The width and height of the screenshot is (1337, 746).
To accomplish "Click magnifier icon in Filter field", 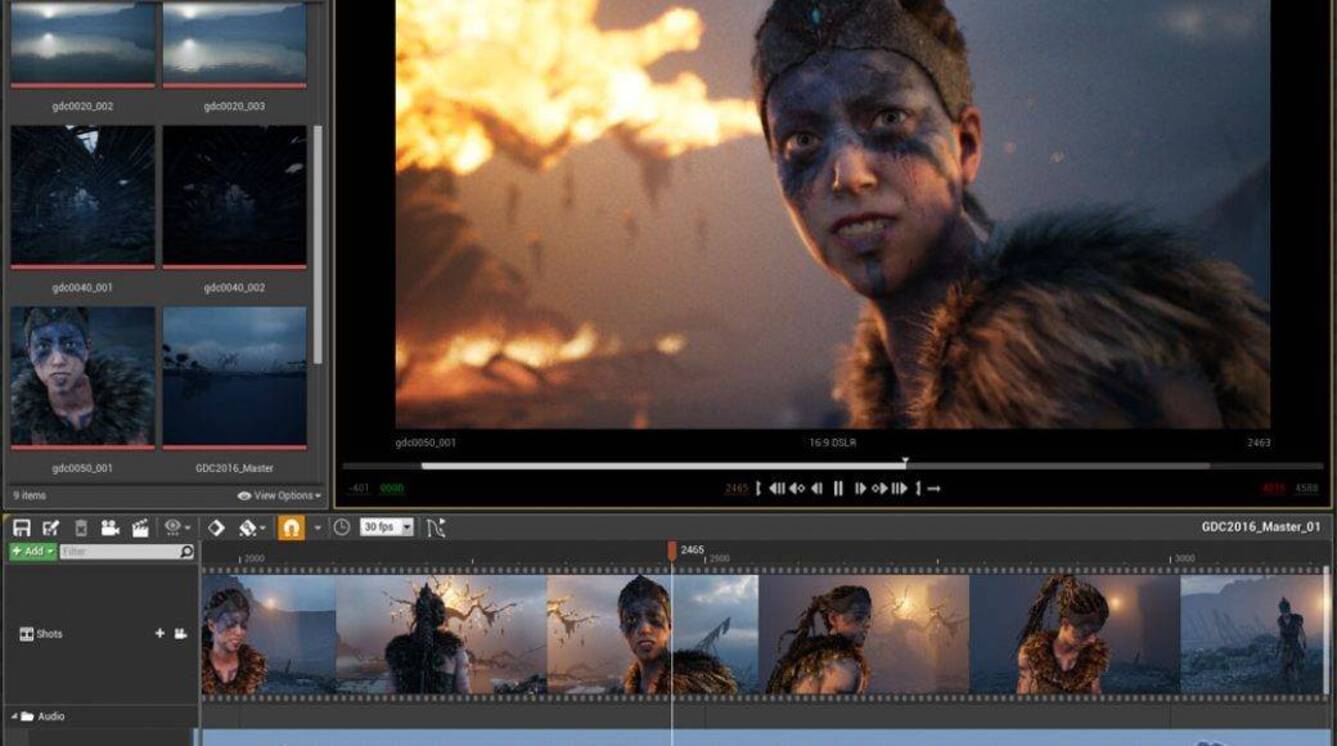I will click(186, 551).
